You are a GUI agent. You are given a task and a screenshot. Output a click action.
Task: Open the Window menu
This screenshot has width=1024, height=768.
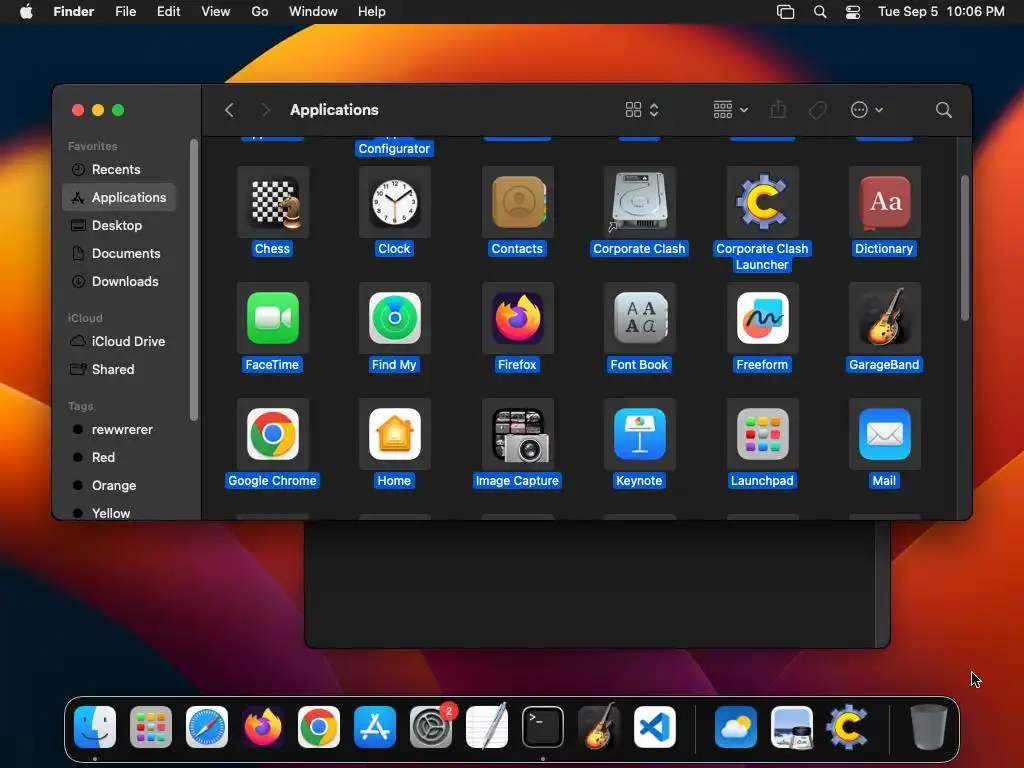coord(313,12)
